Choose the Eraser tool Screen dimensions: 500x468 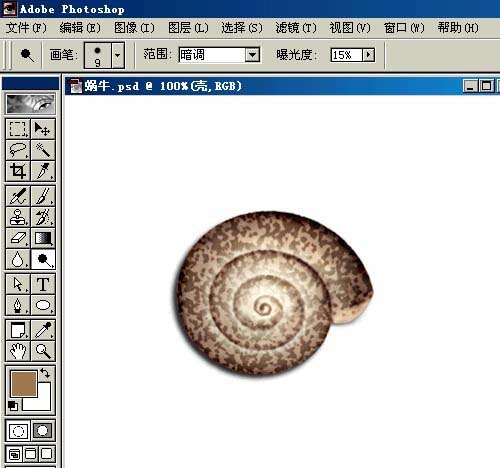[x=18, y=238]
